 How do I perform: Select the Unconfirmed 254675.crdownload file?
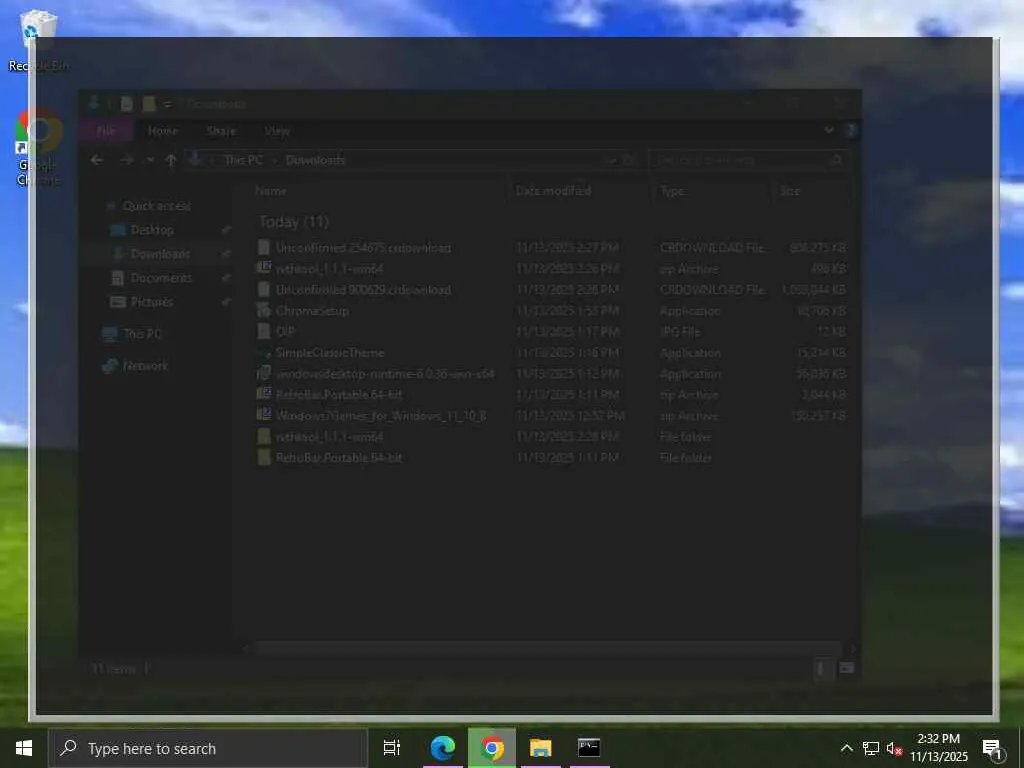(x=363, y=248)
